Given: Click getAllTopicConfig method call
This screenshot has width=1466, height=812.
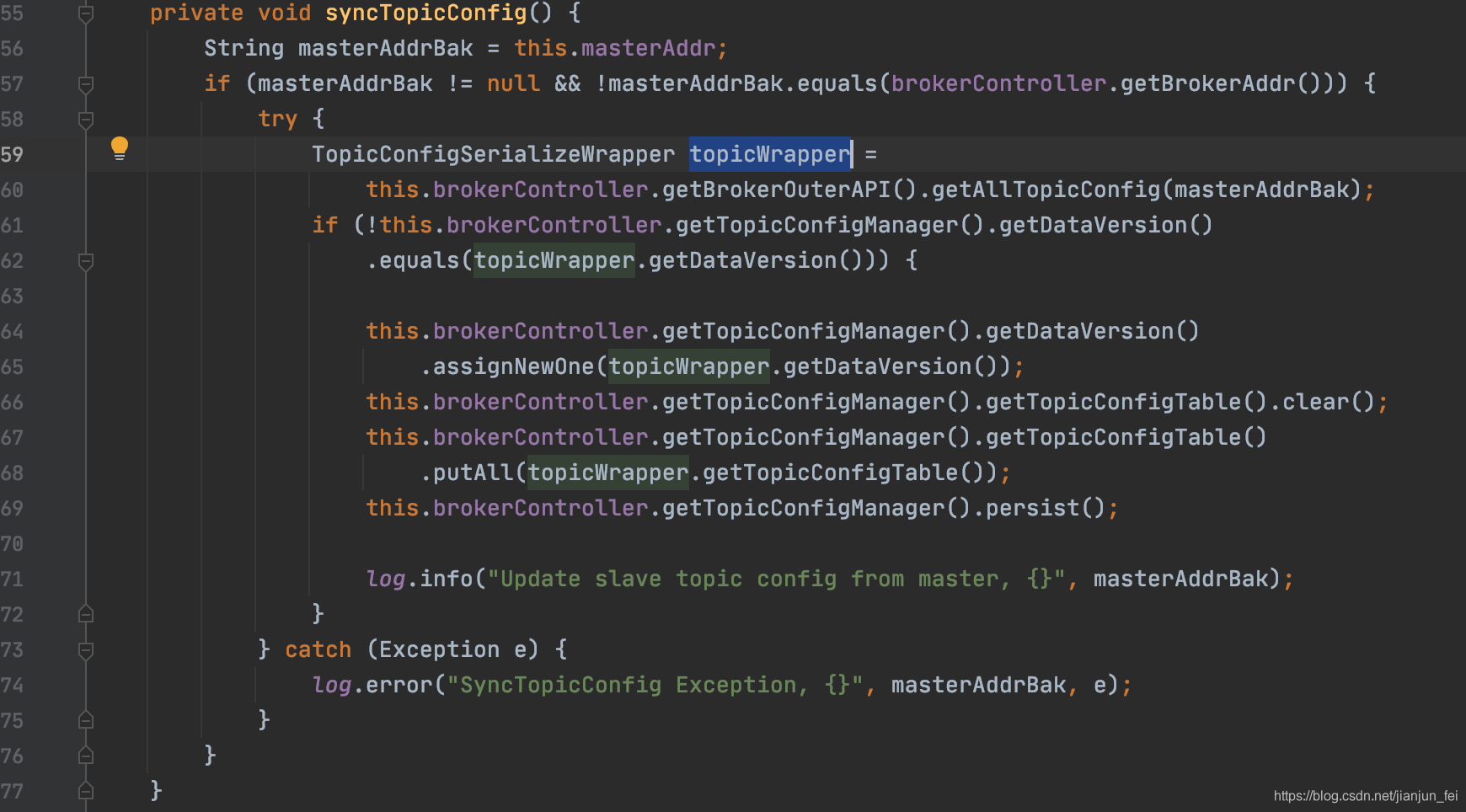Looking at the screenshot, I should click(x=1046, y=190).
